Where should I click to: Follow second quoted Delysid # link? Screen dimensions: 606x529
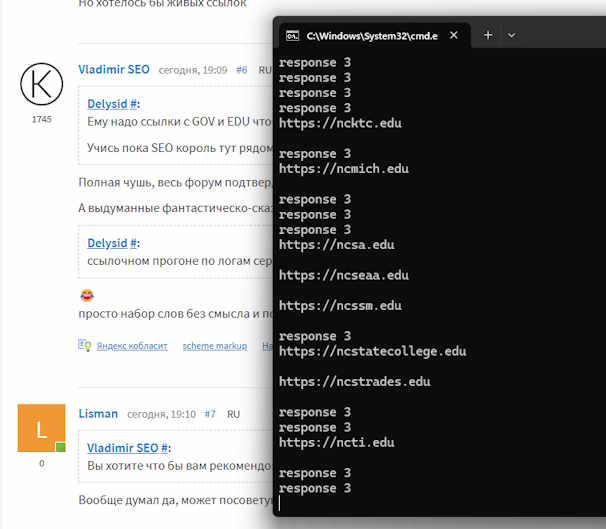[113, 243]
